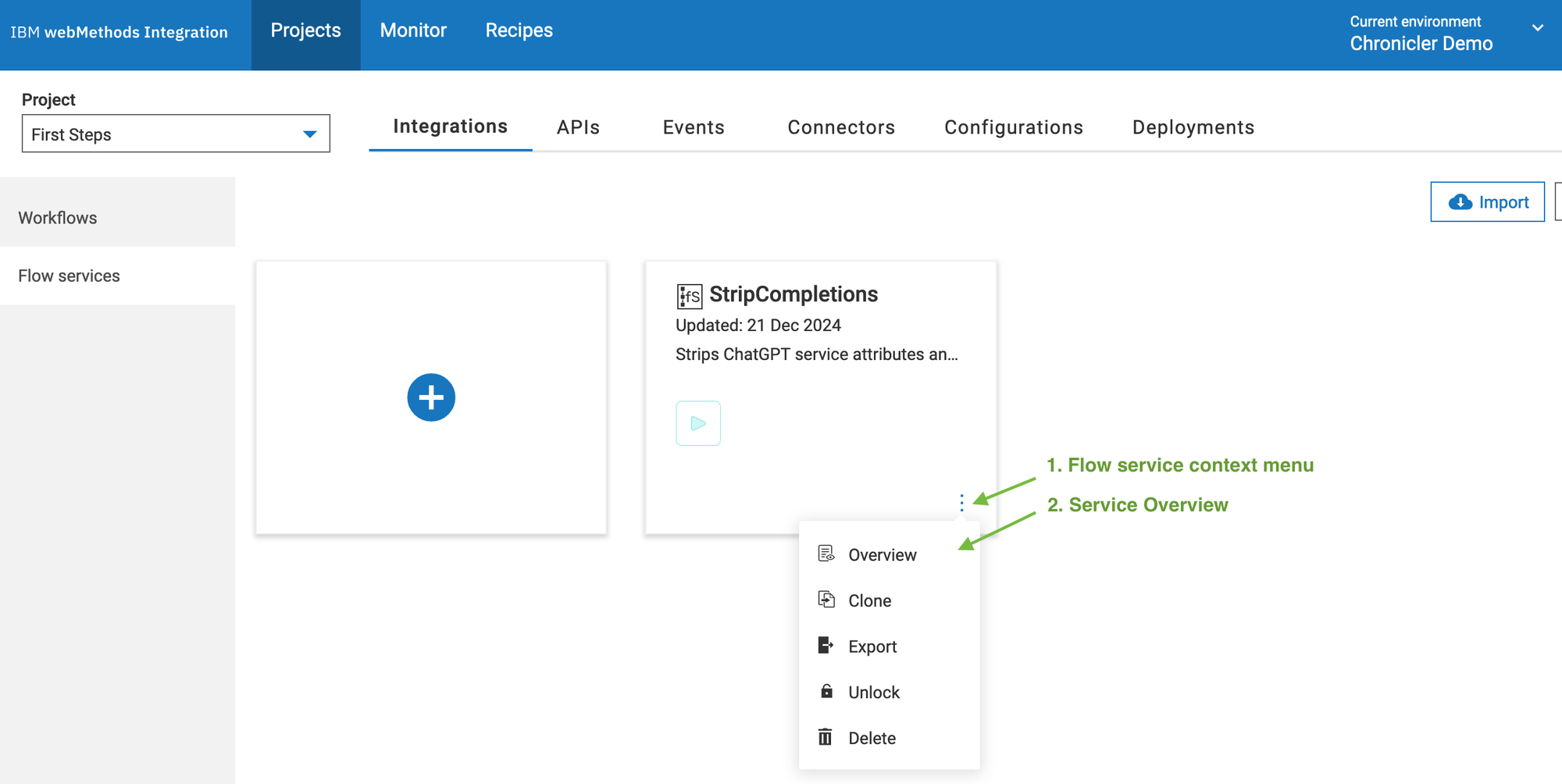Open the Connectors tab
The image size is (1562, 784).
click(841, 127)
